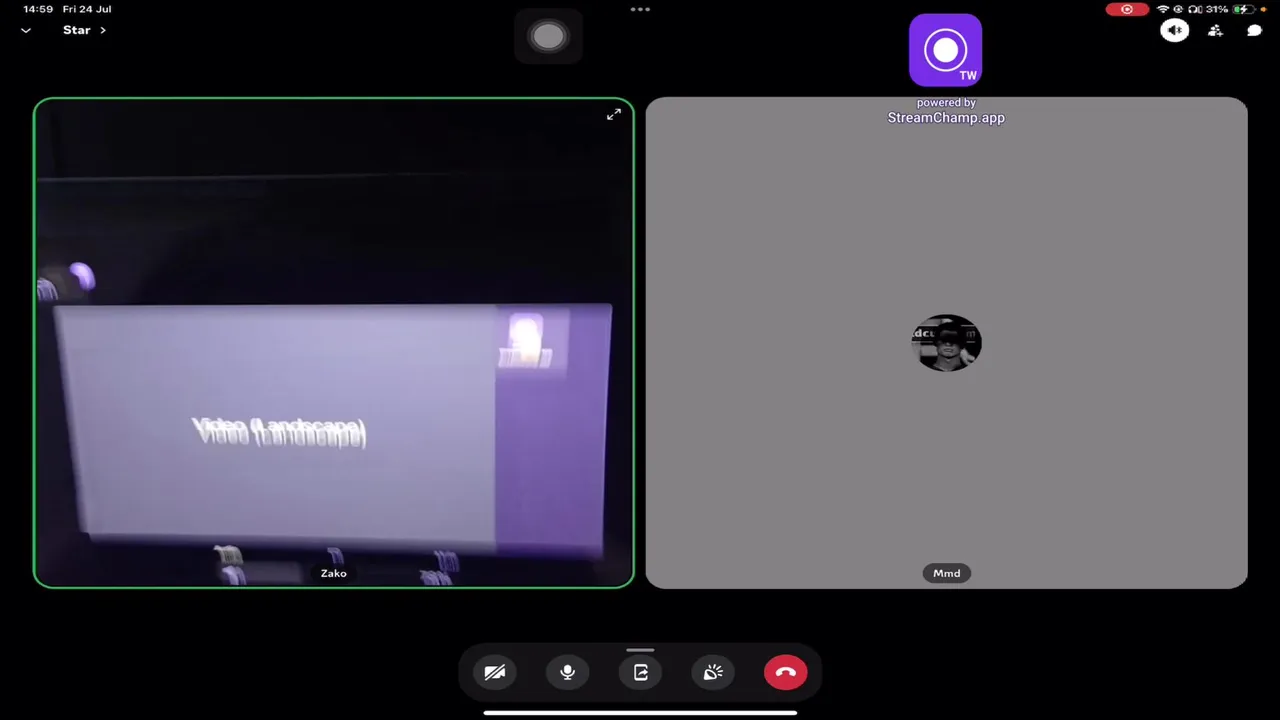The height and width of the screenshot is (720, 1280).
Task: Mute the microphone
Action: tap(567, 673)
